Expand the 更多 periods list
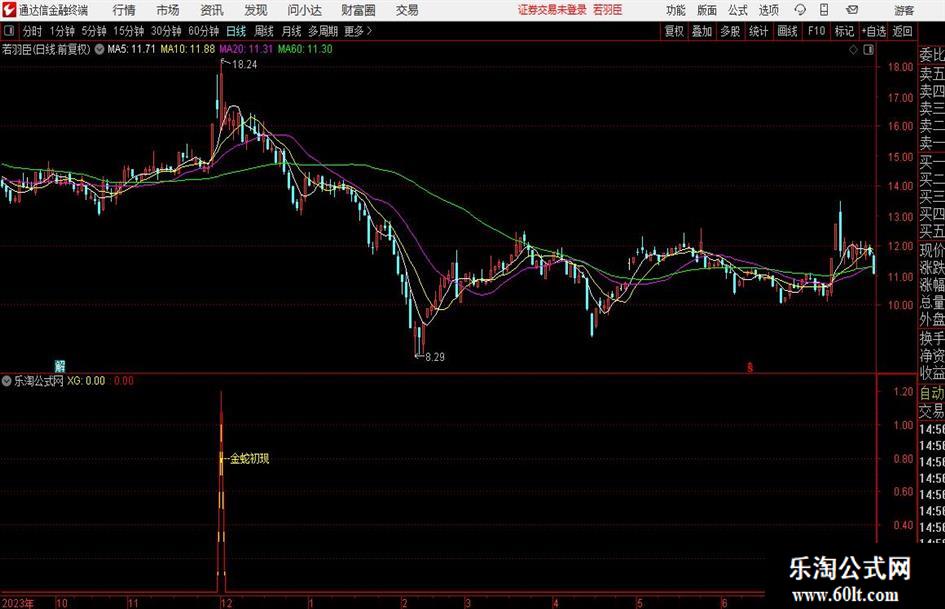This screenshot has height=609, width=945. 358,31
